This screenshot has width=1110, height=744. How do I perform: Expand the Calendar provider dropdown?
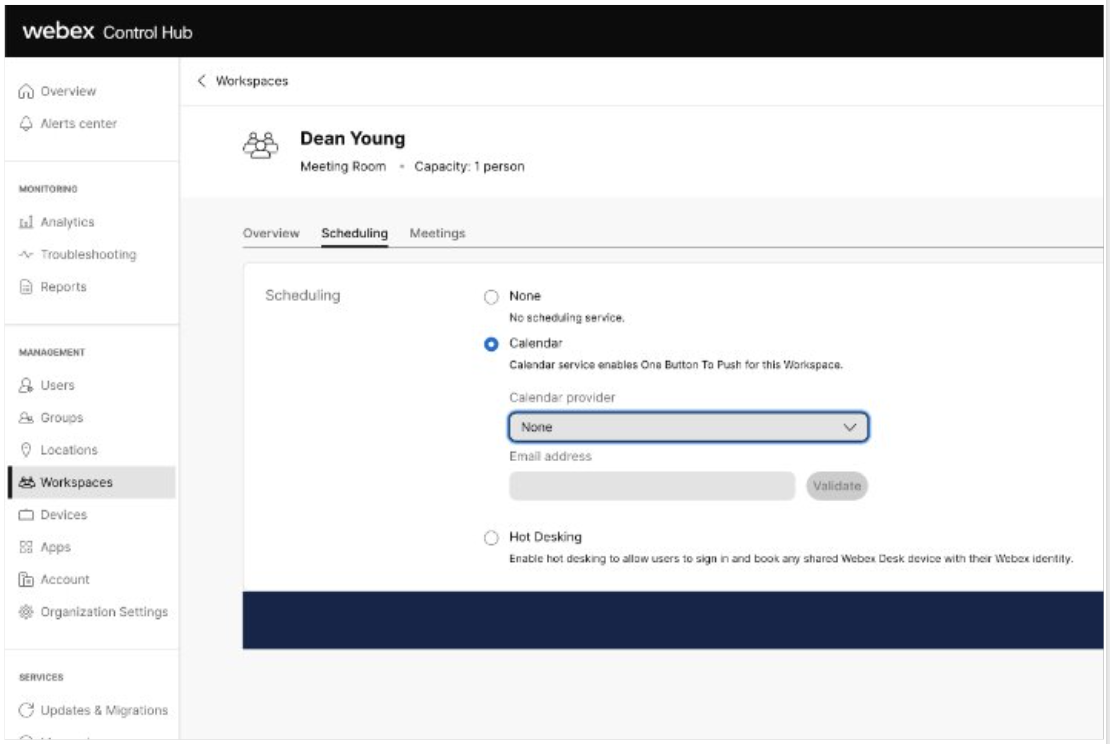click(x=687, y=427)
